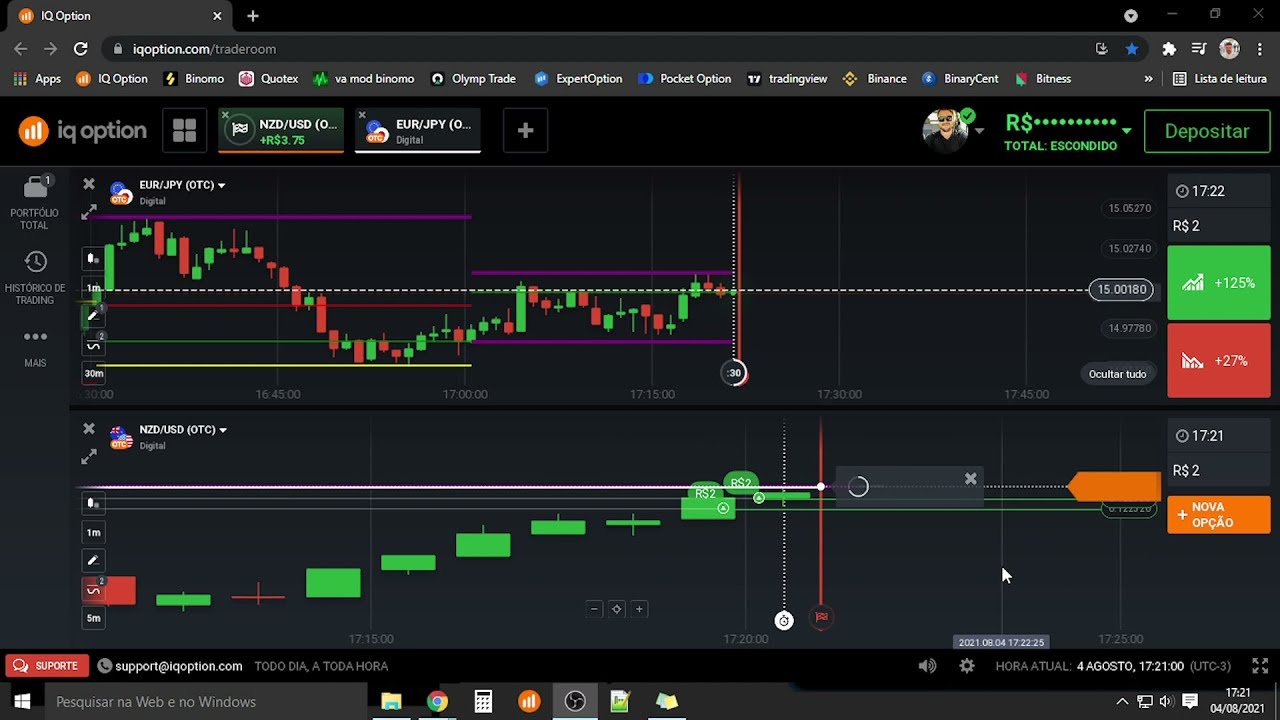Viewport: 1280px width, 720px height.
Task: Expand EUR/JPY chart to fullscreen arrows
Action: [89, 212]
